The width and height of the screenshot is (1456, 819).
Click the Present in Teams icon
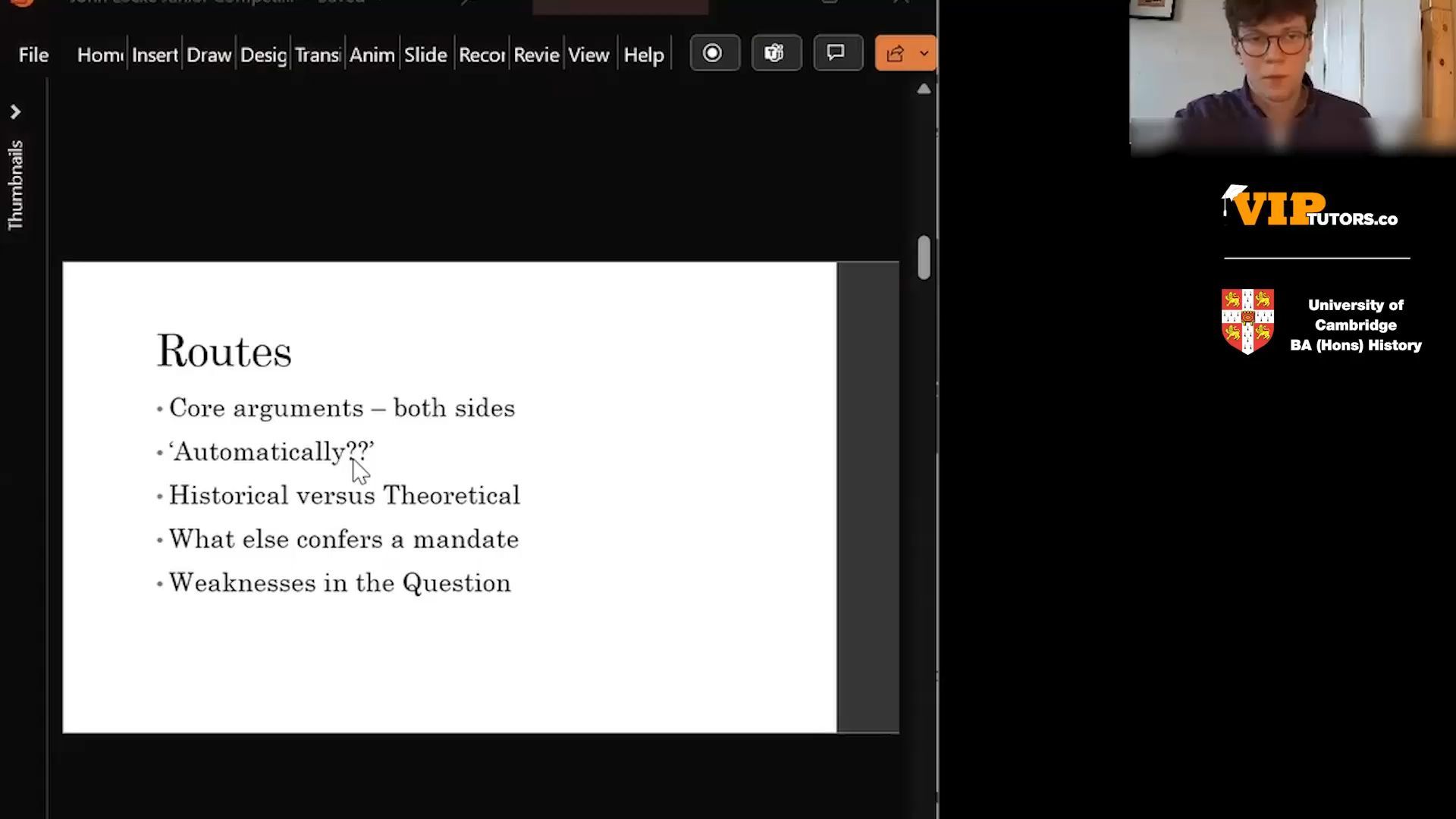(x=776, y=53)
